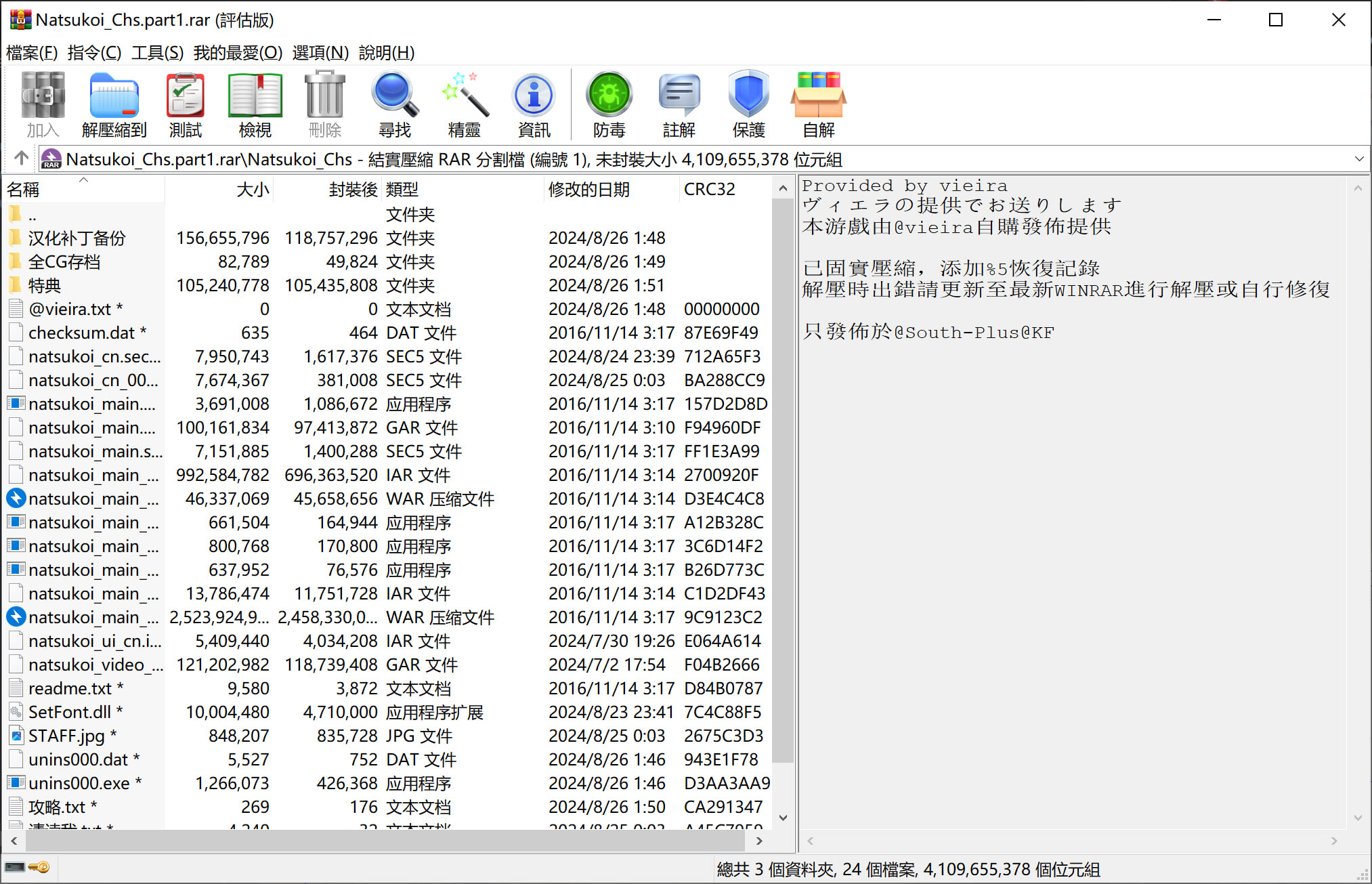Screen dimensions: 1372x884
Task: Sort by 大小 size column header
Action: coord(252,190)
